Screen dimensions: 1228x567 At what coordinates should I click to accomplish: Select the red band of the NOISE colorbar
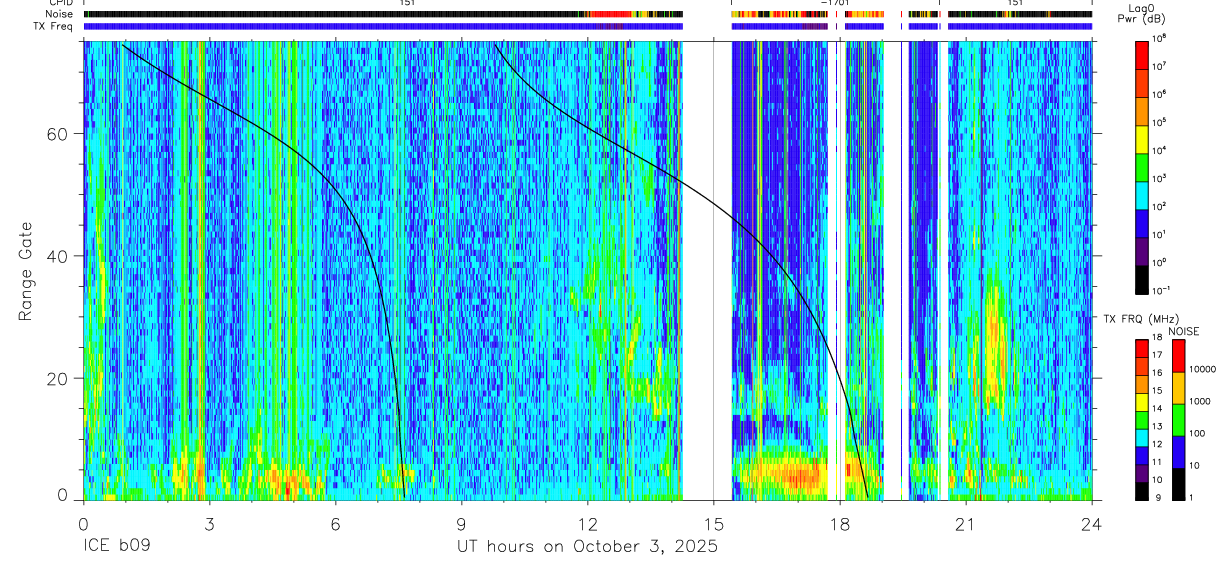(x=1178, y=356)
